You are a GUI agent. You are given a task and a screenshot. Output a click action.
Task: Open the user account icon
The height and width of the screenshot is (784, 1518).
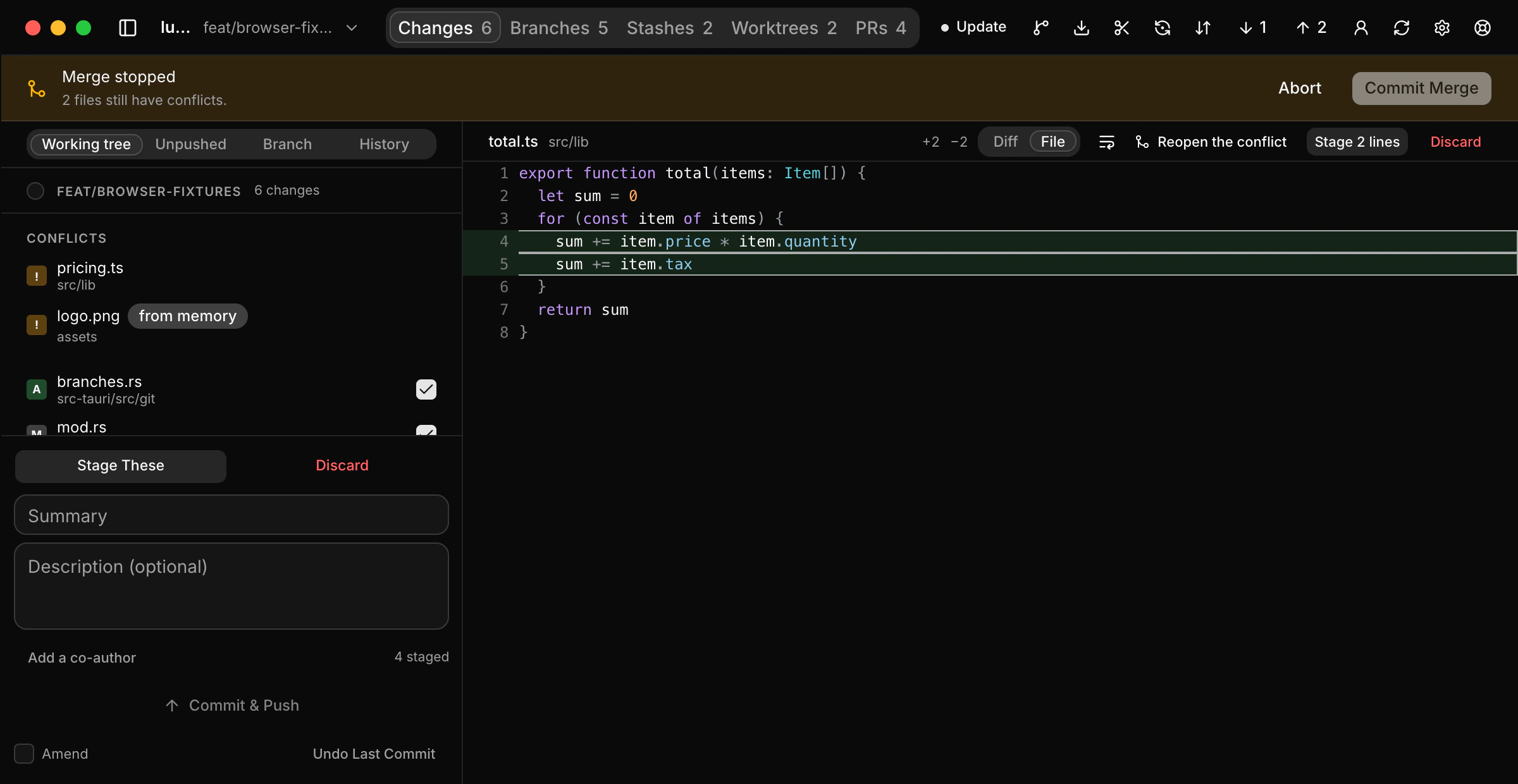[x=1361, y=28]
